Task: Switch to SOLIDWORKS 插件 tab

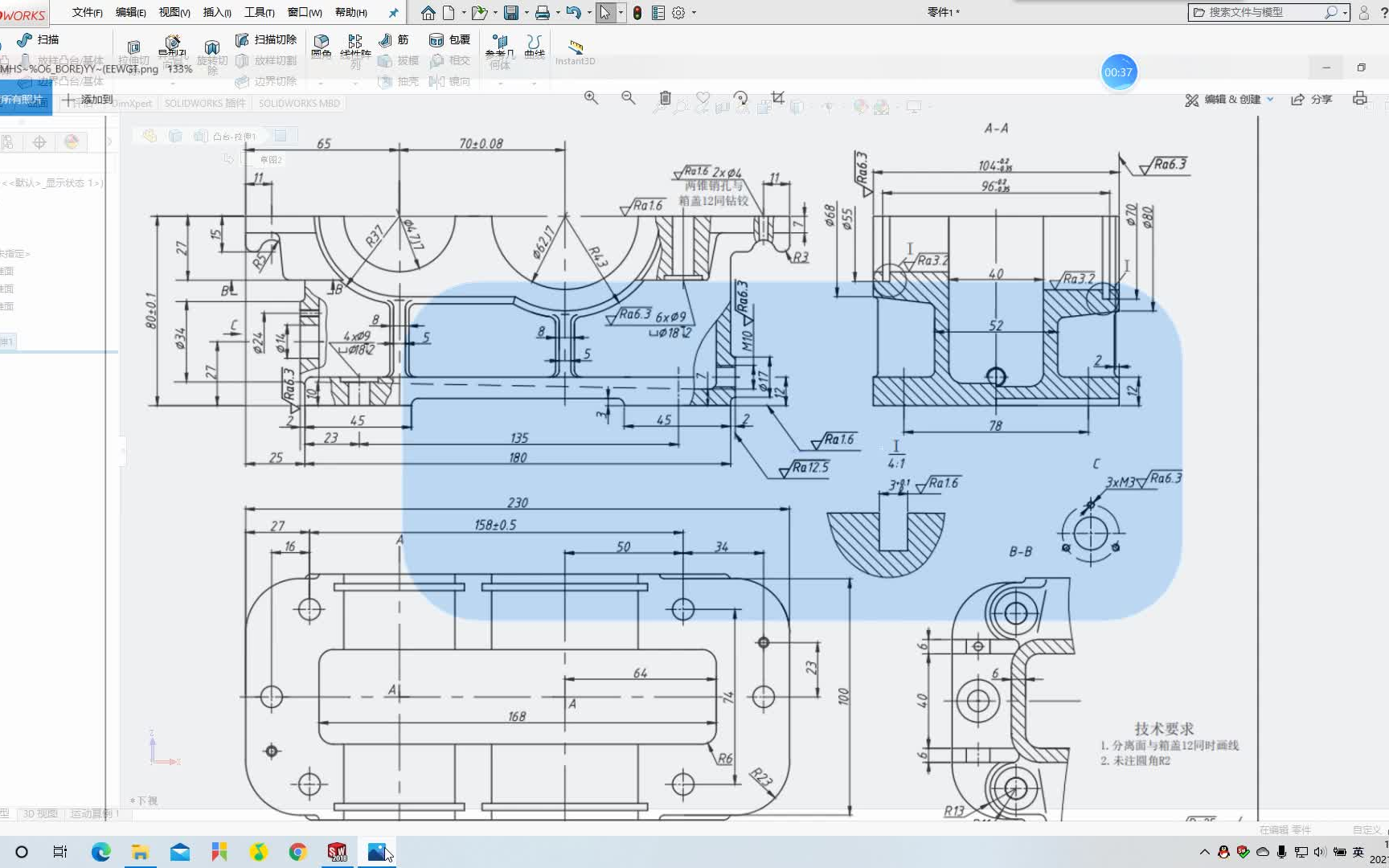Action: [x=205, y=103]
